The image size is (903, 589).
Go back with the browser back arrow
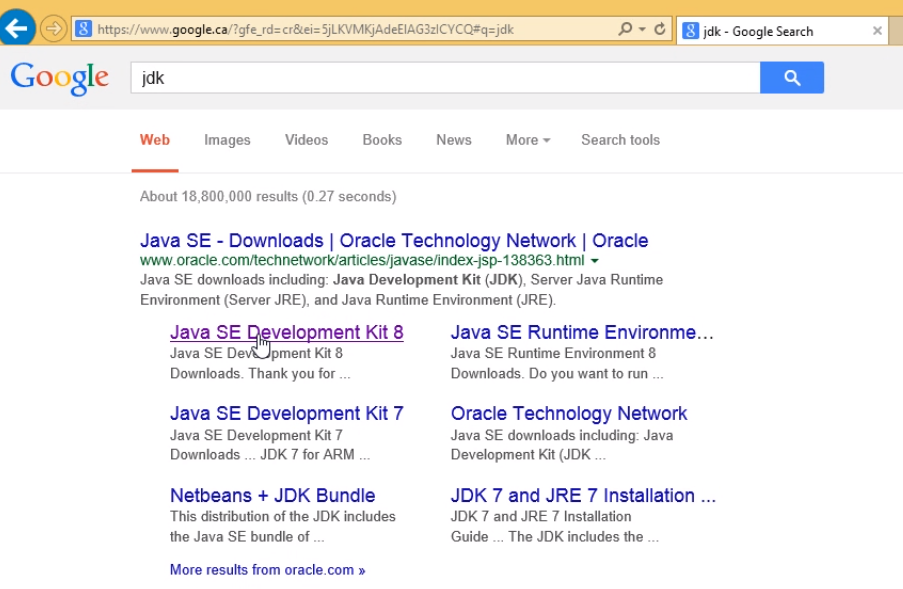(x=17, y=27)
